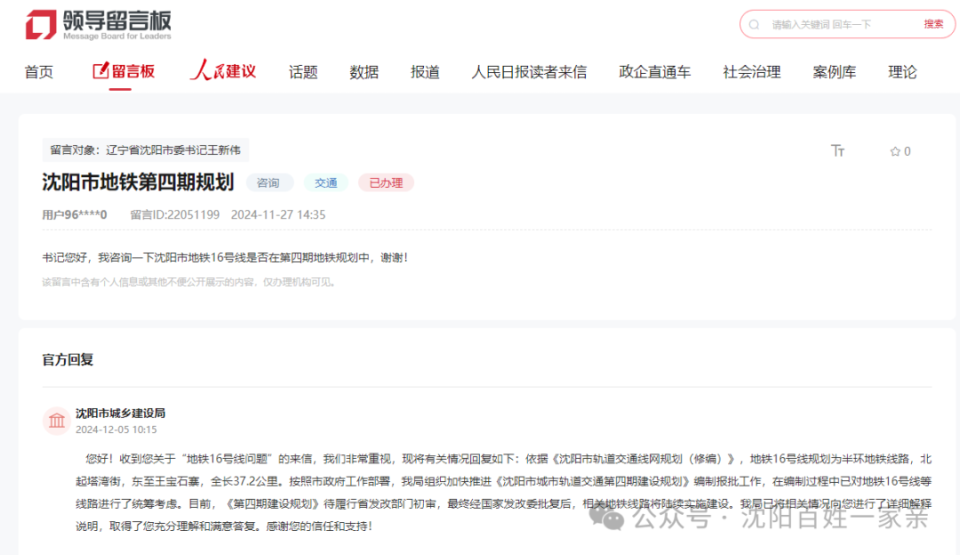Open the 社会治理 navigation item

coord(752,72)
